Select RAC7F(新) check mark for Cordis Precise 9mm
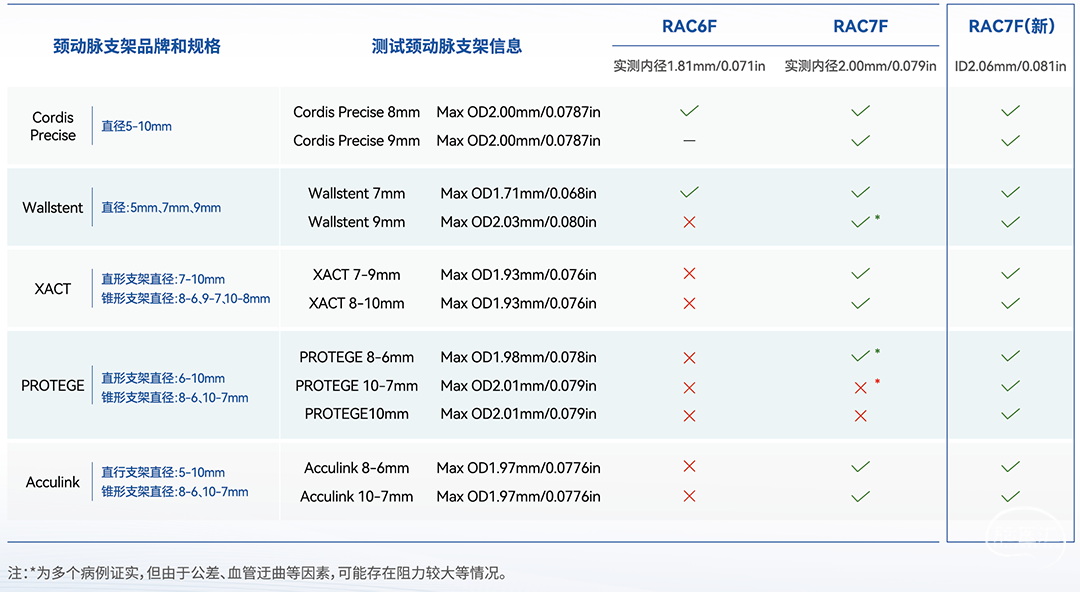 [x=1010, y=141]
